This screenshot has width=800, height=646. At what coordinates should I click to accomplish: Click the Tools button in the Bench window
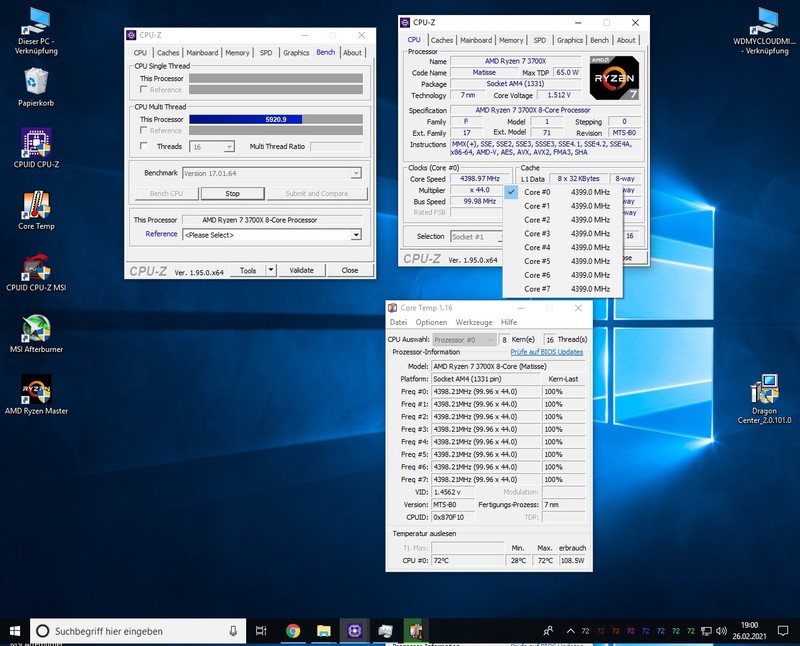point(248,270)
